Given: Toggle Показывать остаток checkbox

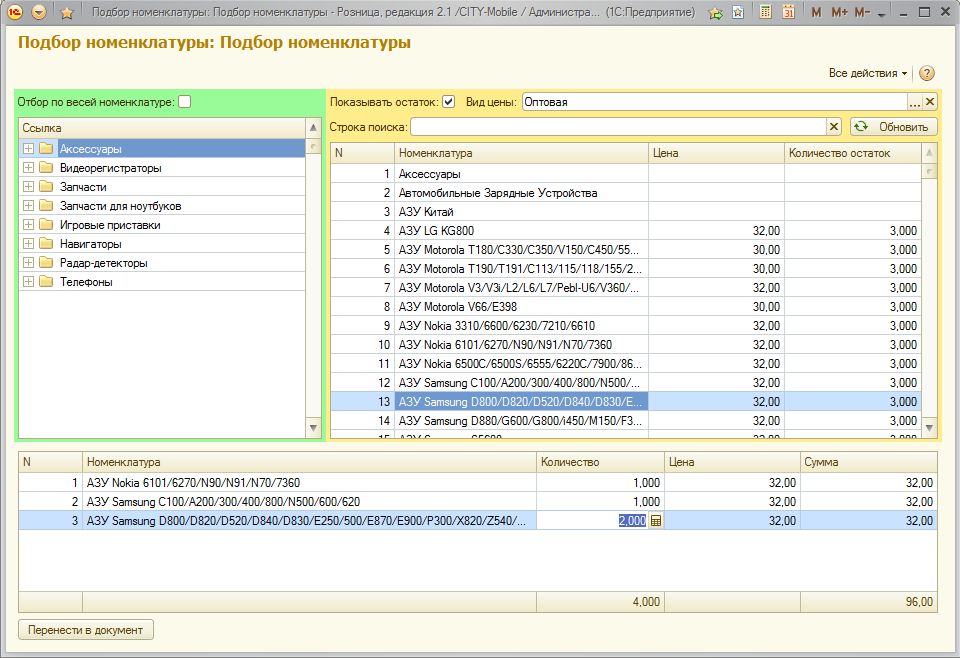Looking at the screenshot, I should pos(449,102).
